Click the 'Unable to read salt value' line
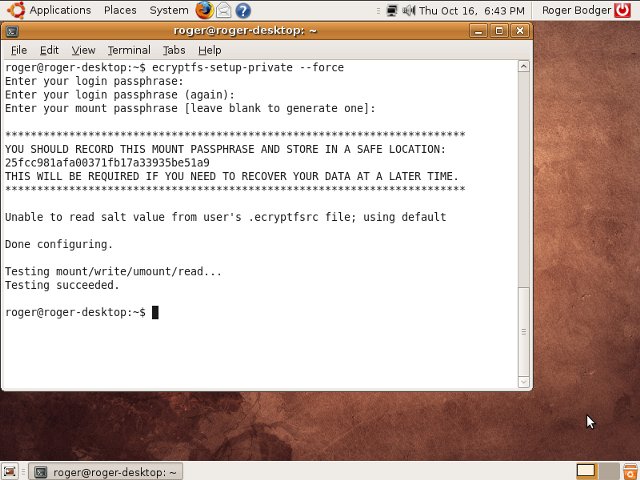Viewport: 640px width, 480px height. tap(225, 217)
